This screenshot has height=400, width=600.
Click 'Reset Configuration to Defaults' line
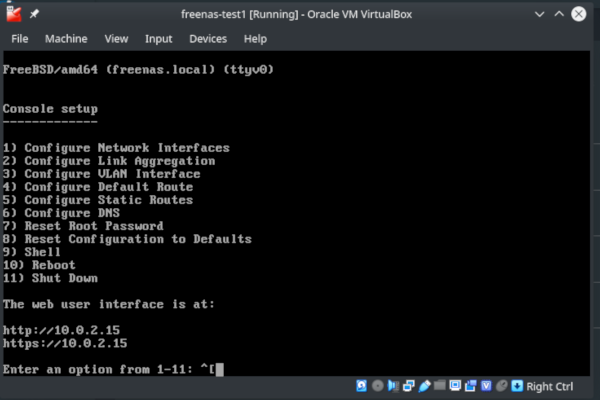click(127, 239)
